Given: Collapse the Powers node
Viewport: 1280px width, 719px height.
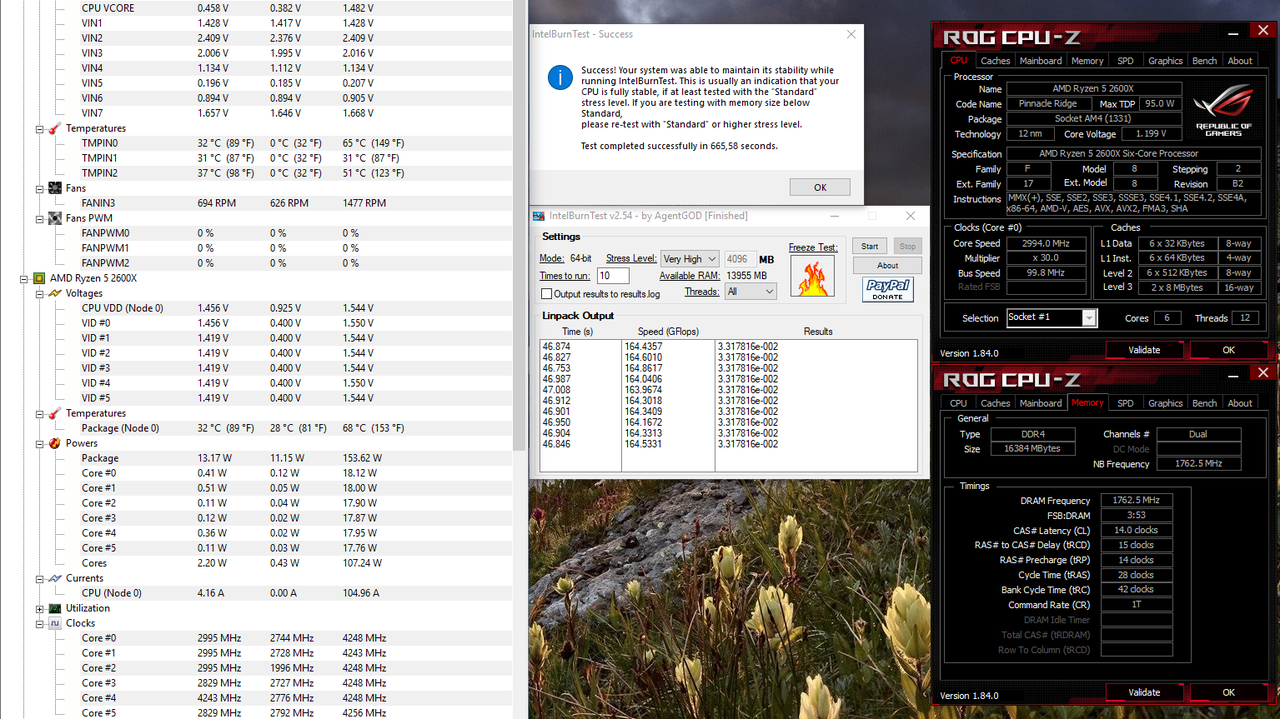Looking at the screenshot, I should click(x=40, y=443).
